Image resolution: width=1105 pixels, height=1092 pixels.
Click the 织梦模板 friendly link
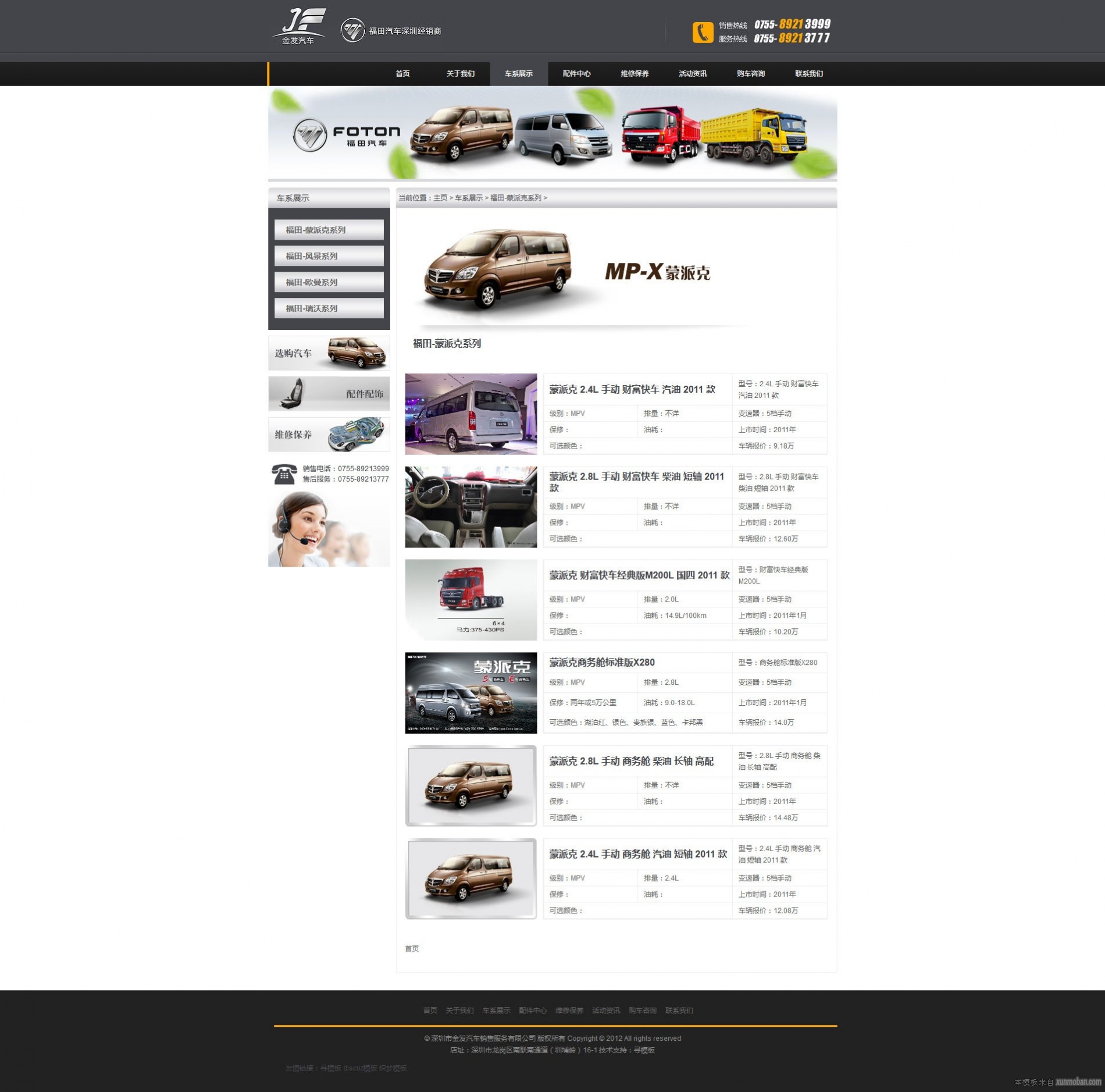pyautogui.click(x=393, y=1068)
